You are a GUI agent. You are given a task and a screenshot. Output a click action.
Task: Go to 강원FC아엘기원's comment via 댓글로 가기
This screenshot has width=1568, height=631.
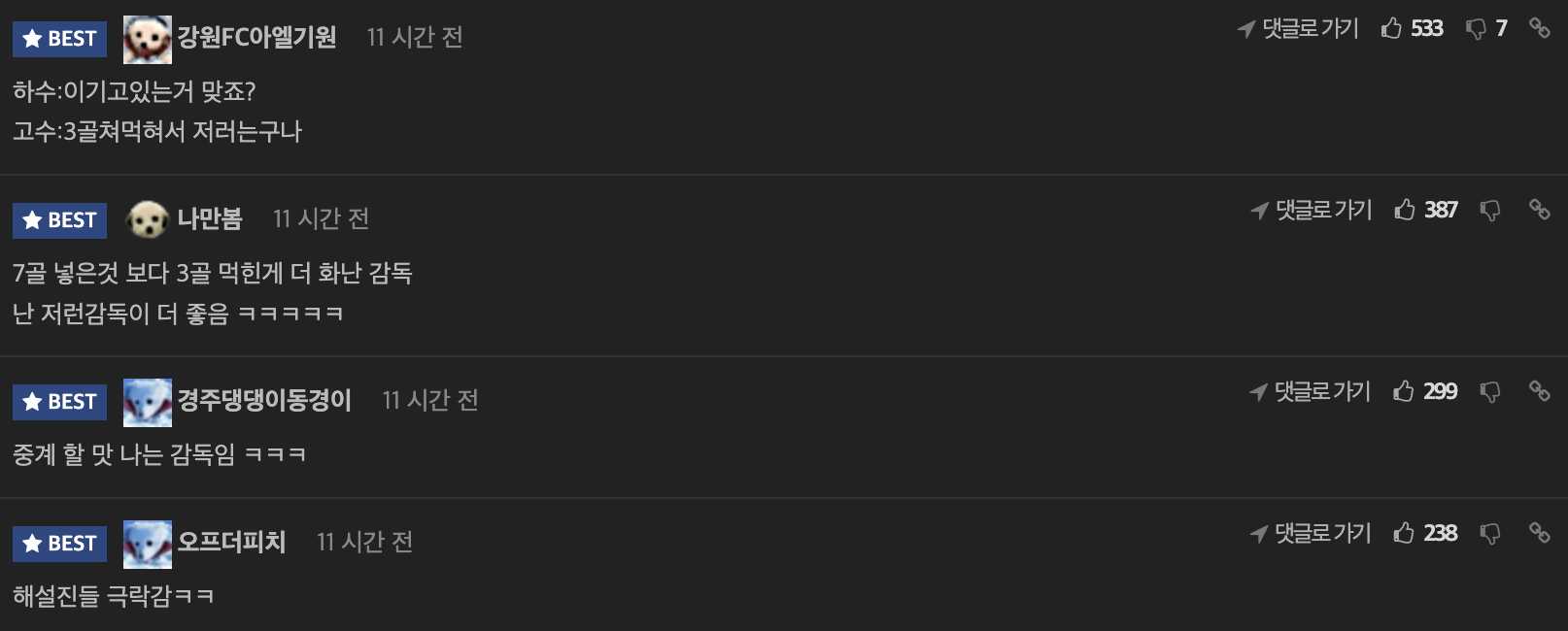pyautogui.click(x=1298, y=29)
